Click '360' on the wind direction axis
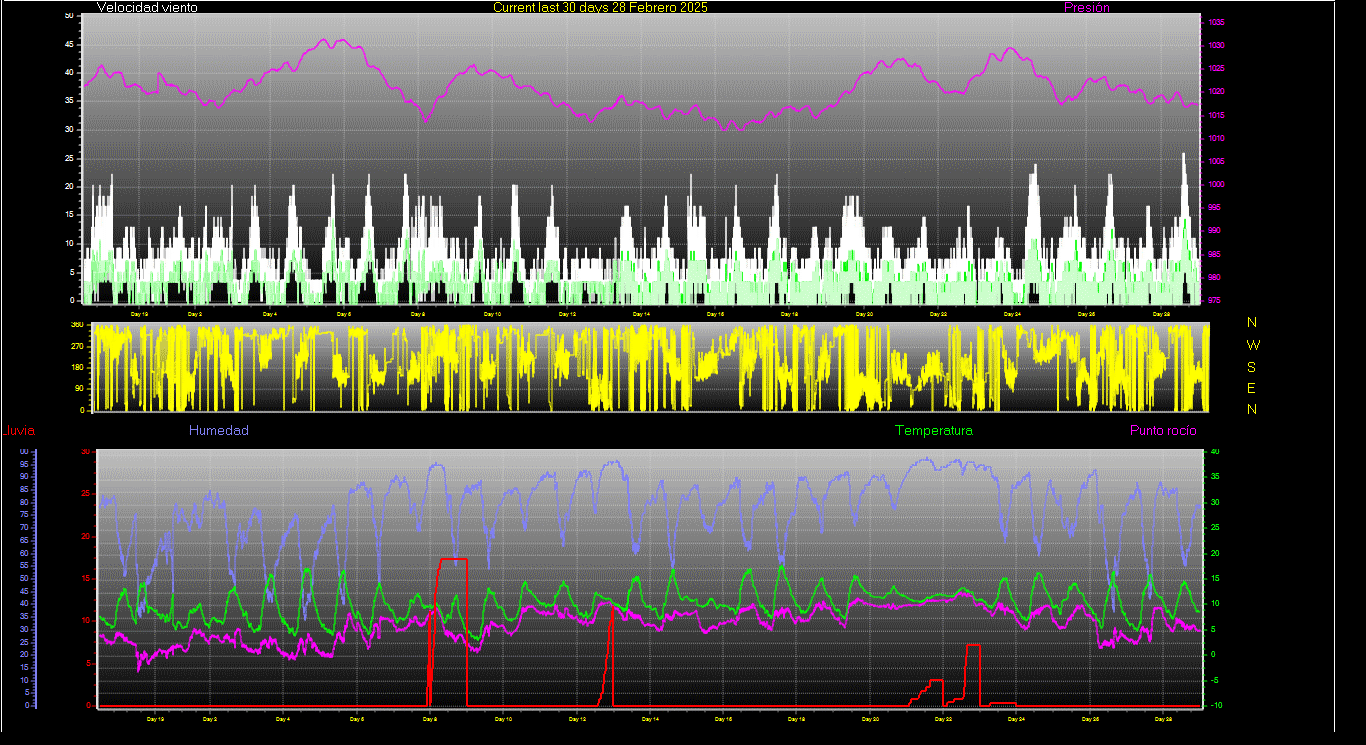The width and height of the screenshot is (1366, 745). point(77,325)
